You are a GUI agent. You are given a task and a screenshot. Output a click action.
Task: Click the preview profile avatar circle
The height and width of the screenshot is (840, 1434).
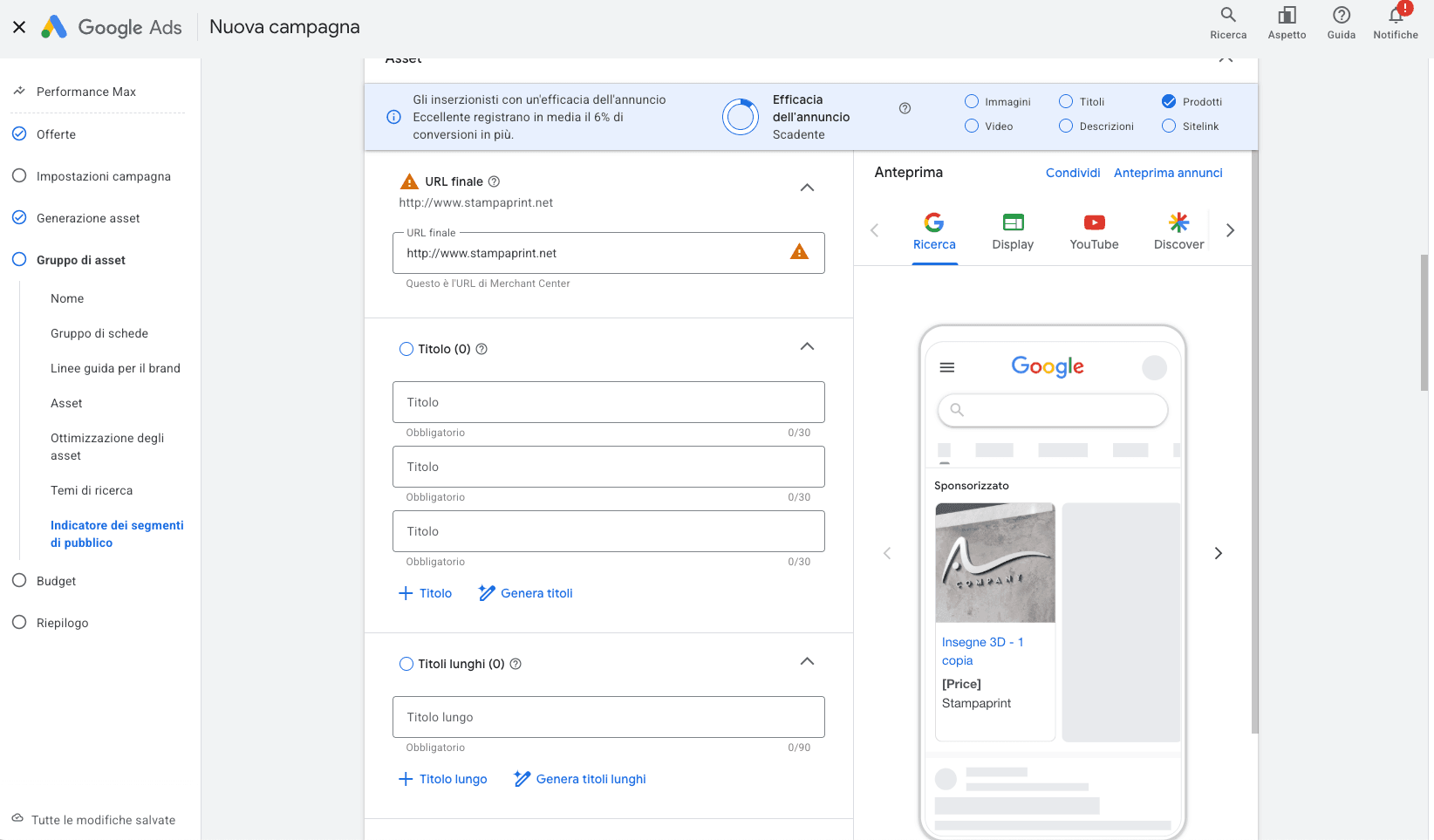(1154, 367)
